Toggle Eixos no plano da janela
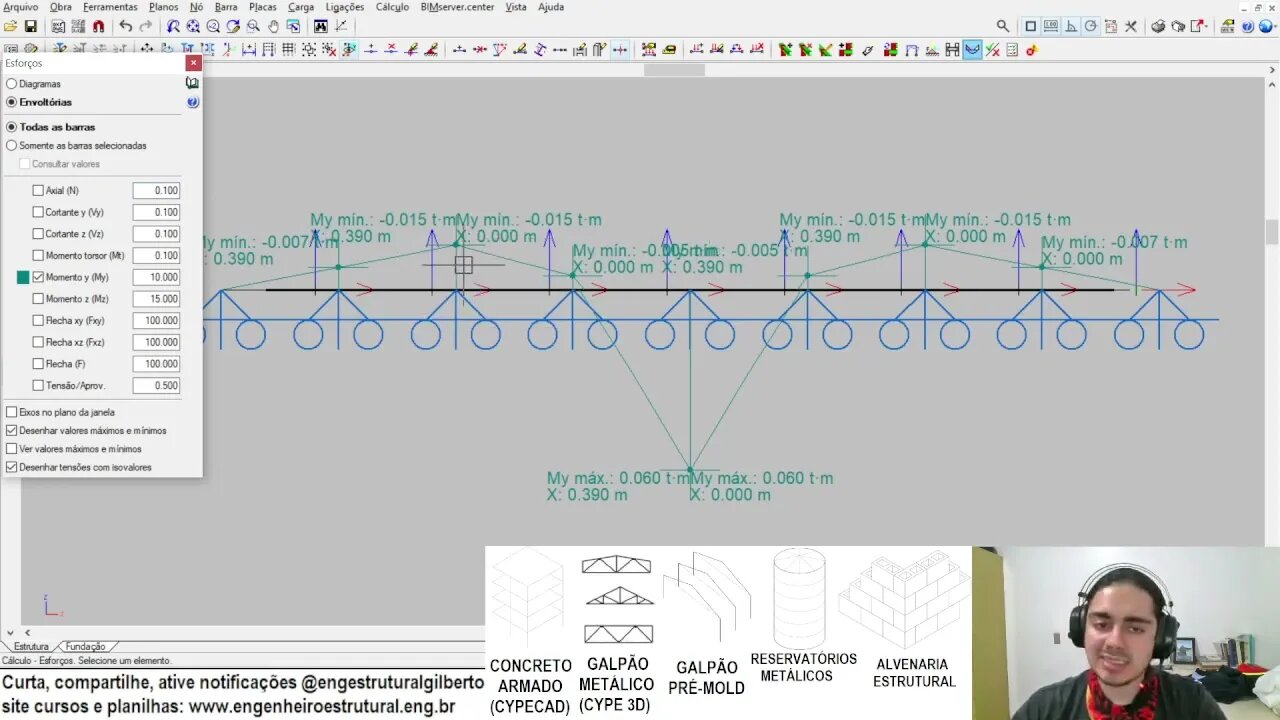 12,412
